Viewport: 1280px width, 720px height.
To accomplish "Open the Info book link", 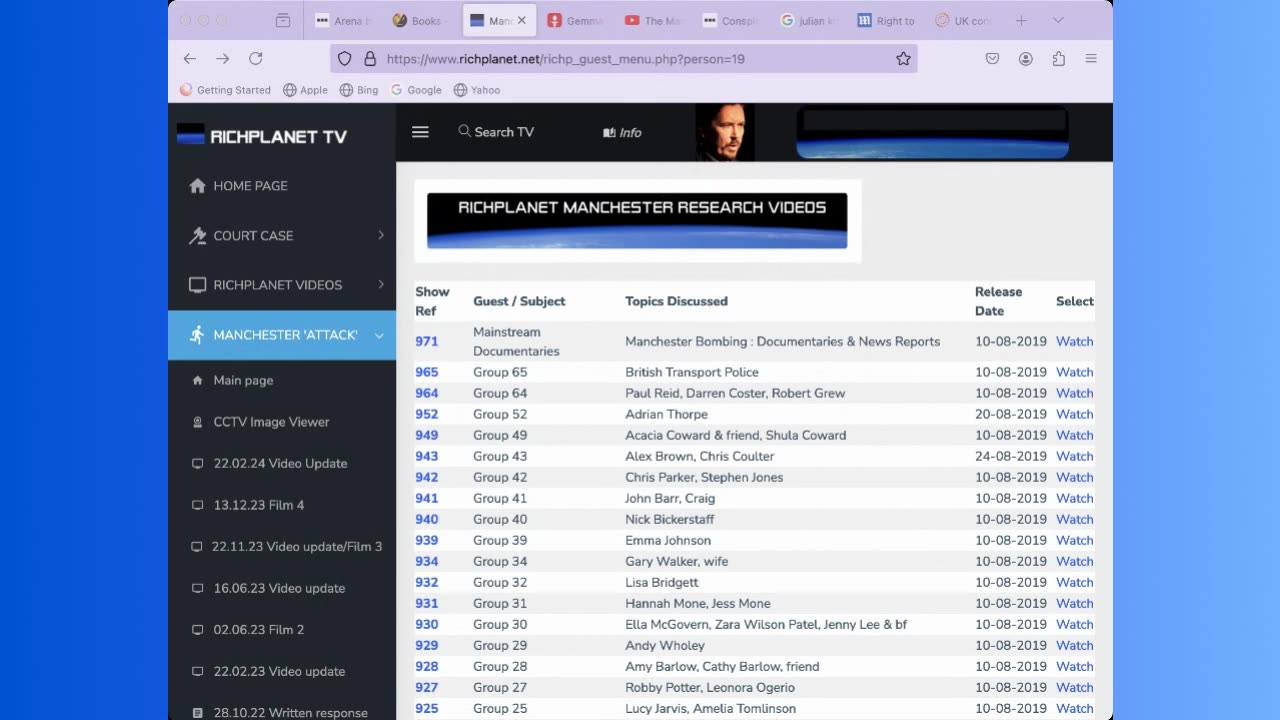I will (x=622, y=132).
